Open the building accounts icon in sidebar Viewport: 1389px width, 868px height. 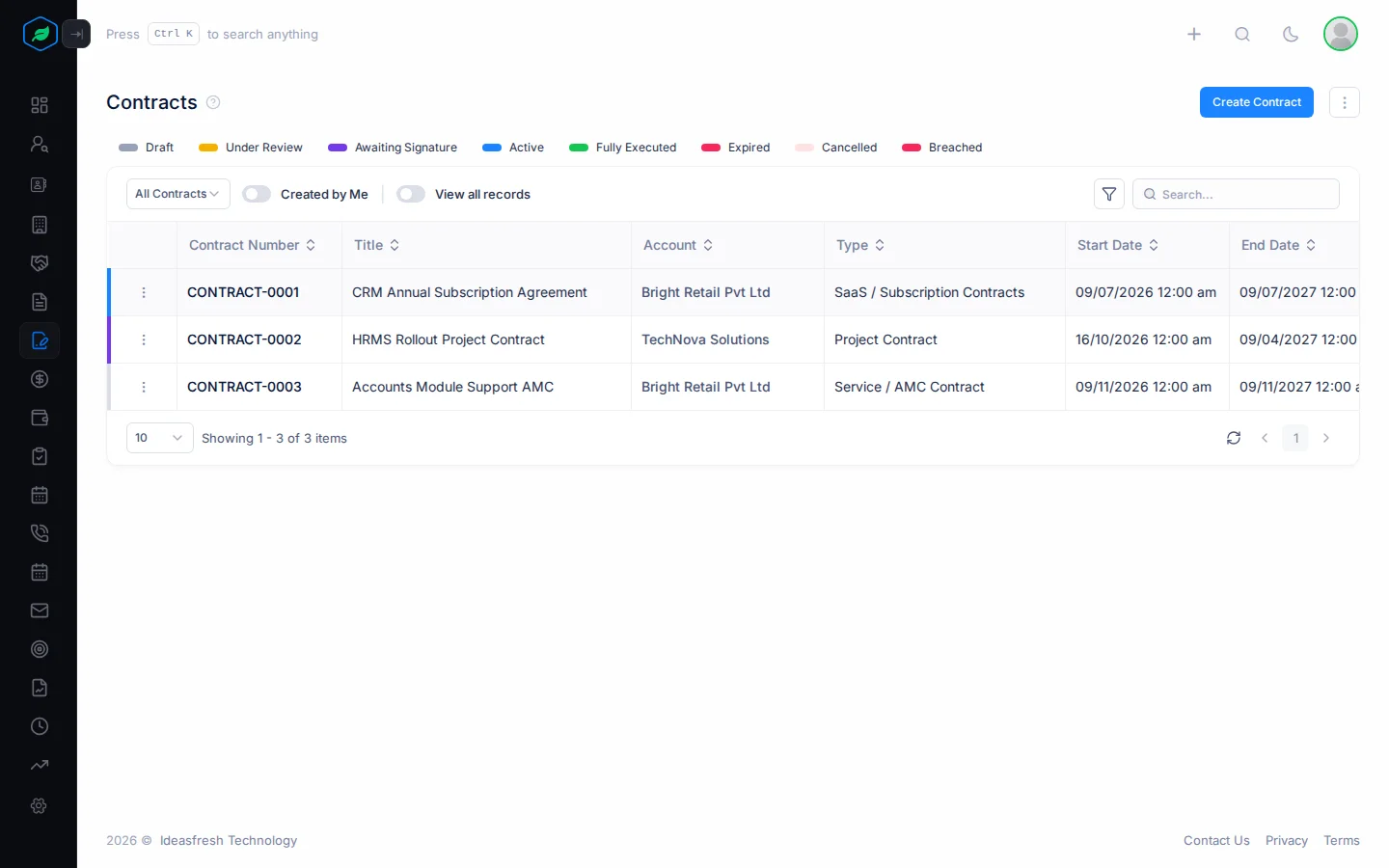click(40, 225)
